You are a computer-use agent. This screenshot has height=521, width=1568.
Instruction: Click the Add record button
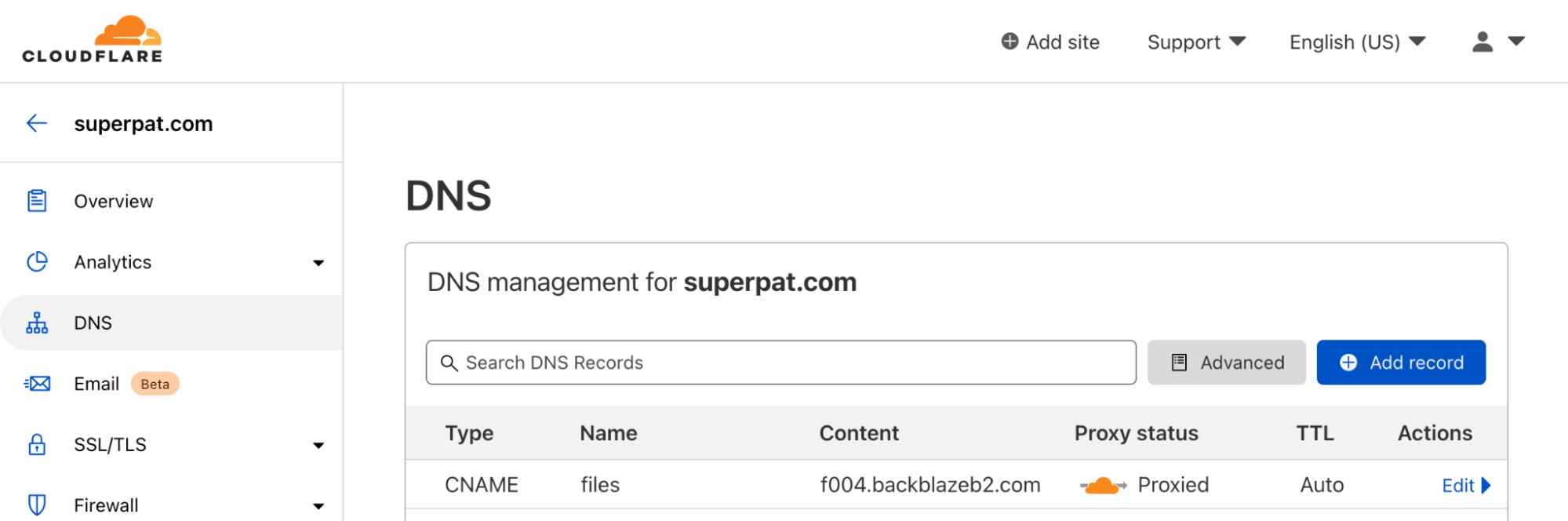point(1401,362)
